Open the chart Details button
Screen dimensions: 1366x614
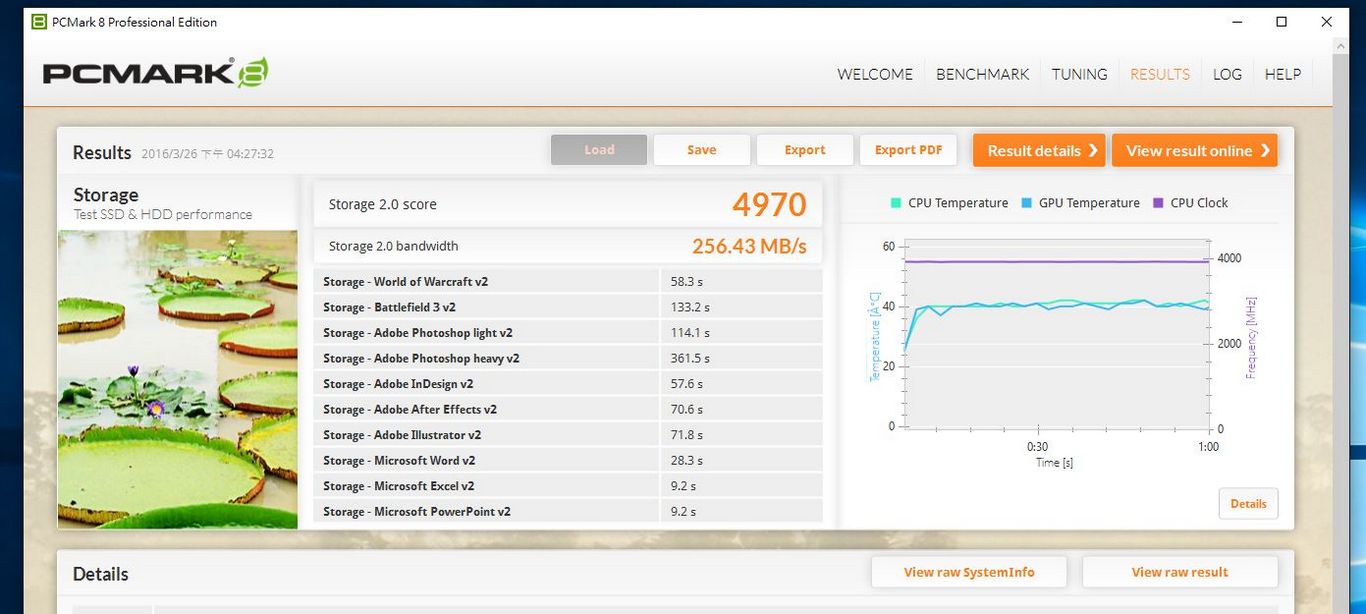click(1248, 504)
